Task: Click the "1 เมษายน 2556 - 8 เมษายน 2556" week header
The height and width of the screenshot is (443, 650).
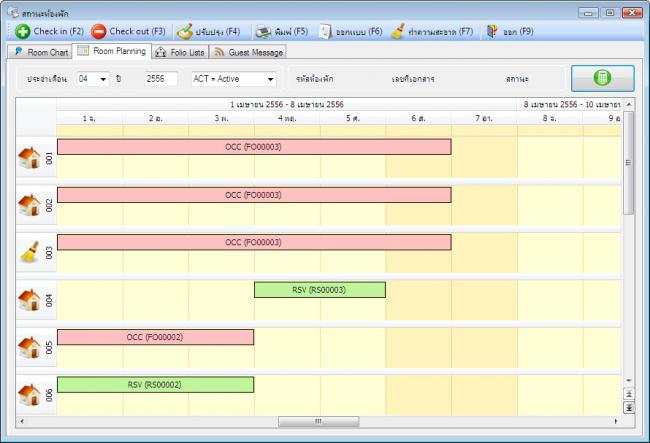Action: pos(287,104)
